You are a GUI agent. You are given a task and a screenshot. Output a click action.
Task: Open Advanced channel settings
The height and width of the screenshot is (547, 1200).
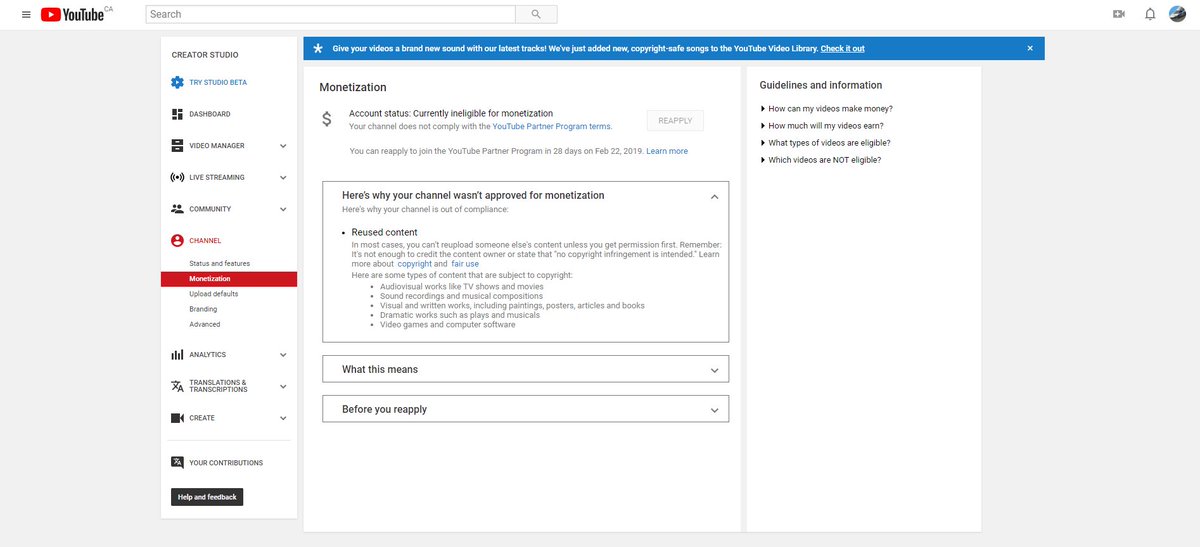[x=205, y=324]
